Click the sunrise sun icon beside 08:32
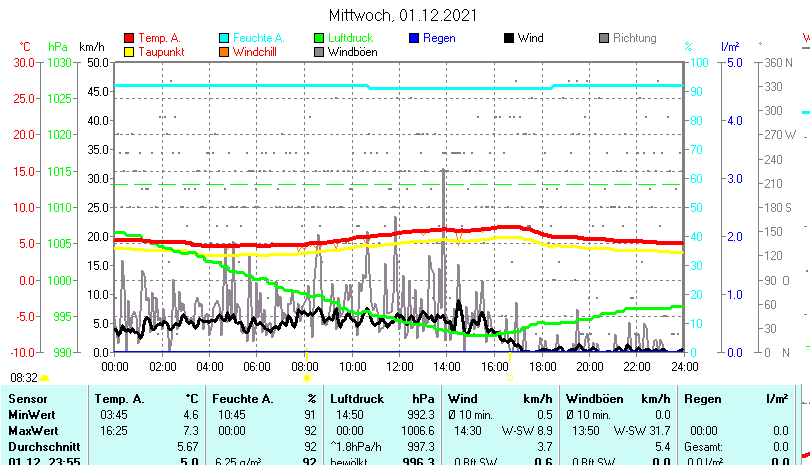Image resolution: width=810 pixels, height=465 pixels. [46, 378]
